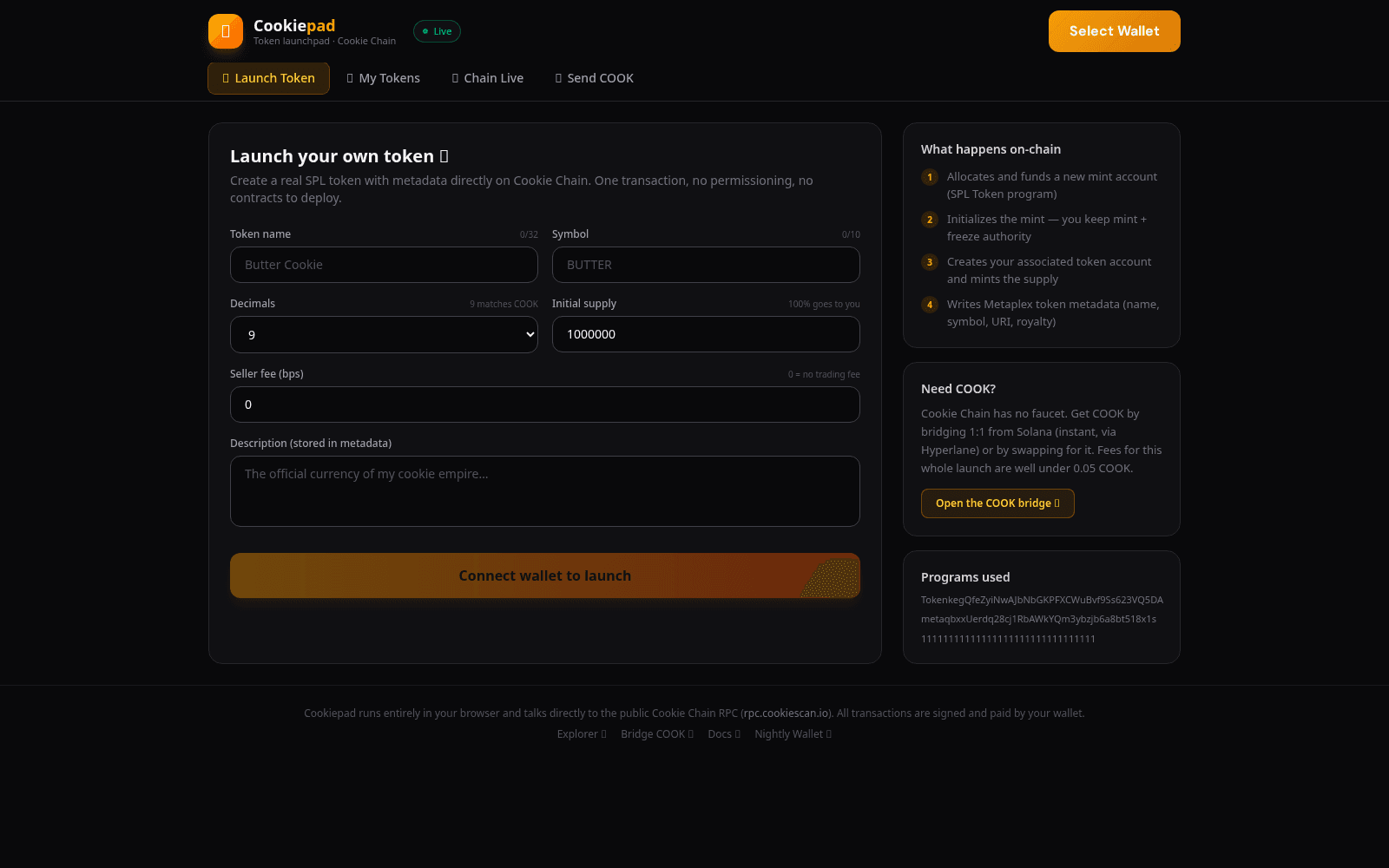
Task: Click the '9 matches COOK' hint
Action: [504, 304]
